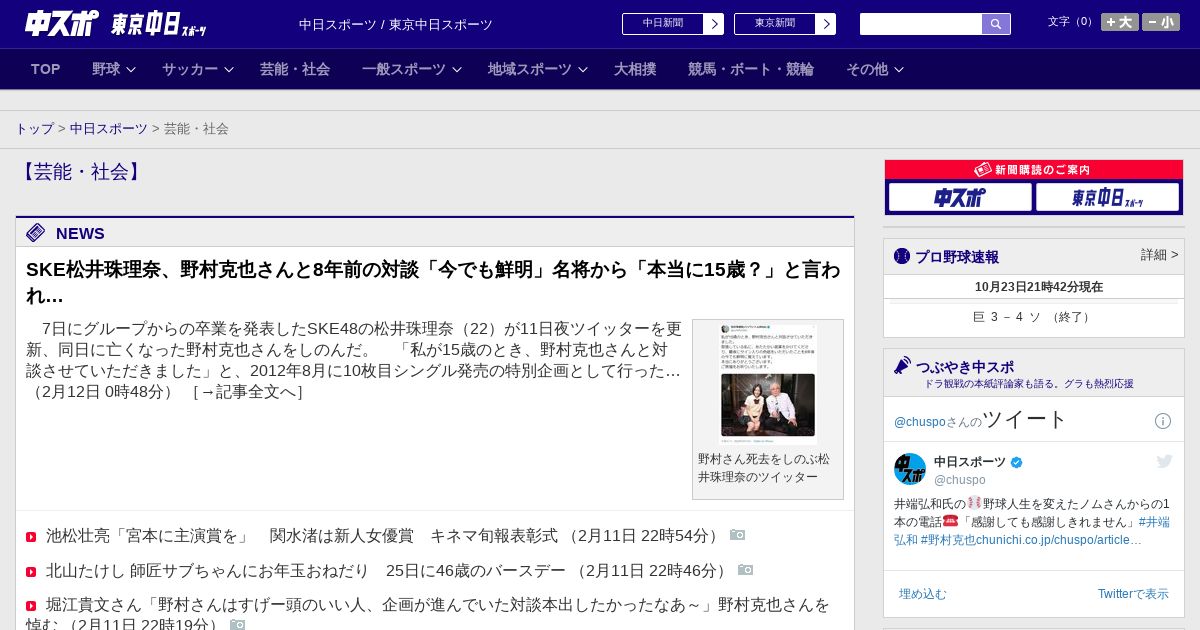Click the arrow beside 中日新聞
Screen dimensions: 1200x630
tap(714, 24)
